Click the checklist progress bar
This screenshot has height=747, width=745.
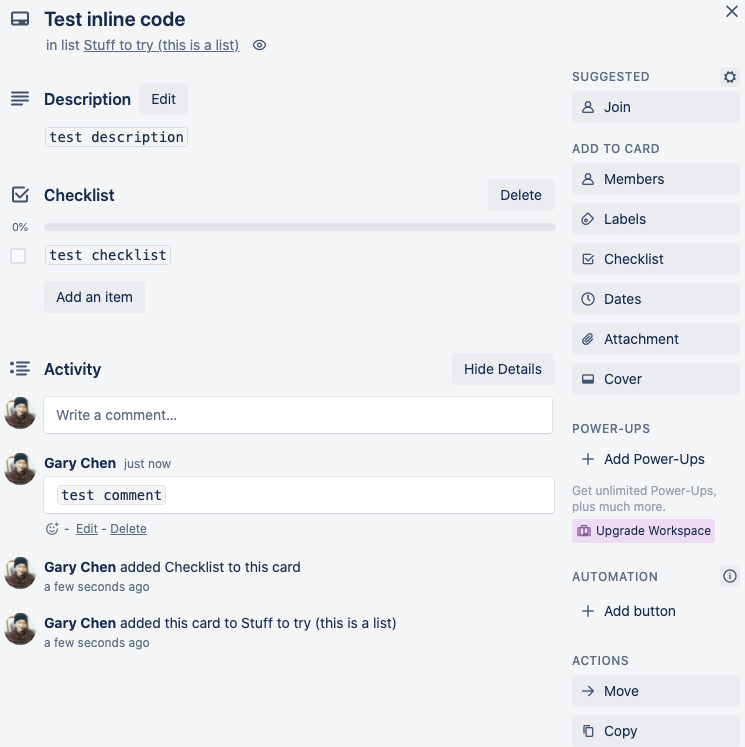[300, 227]
